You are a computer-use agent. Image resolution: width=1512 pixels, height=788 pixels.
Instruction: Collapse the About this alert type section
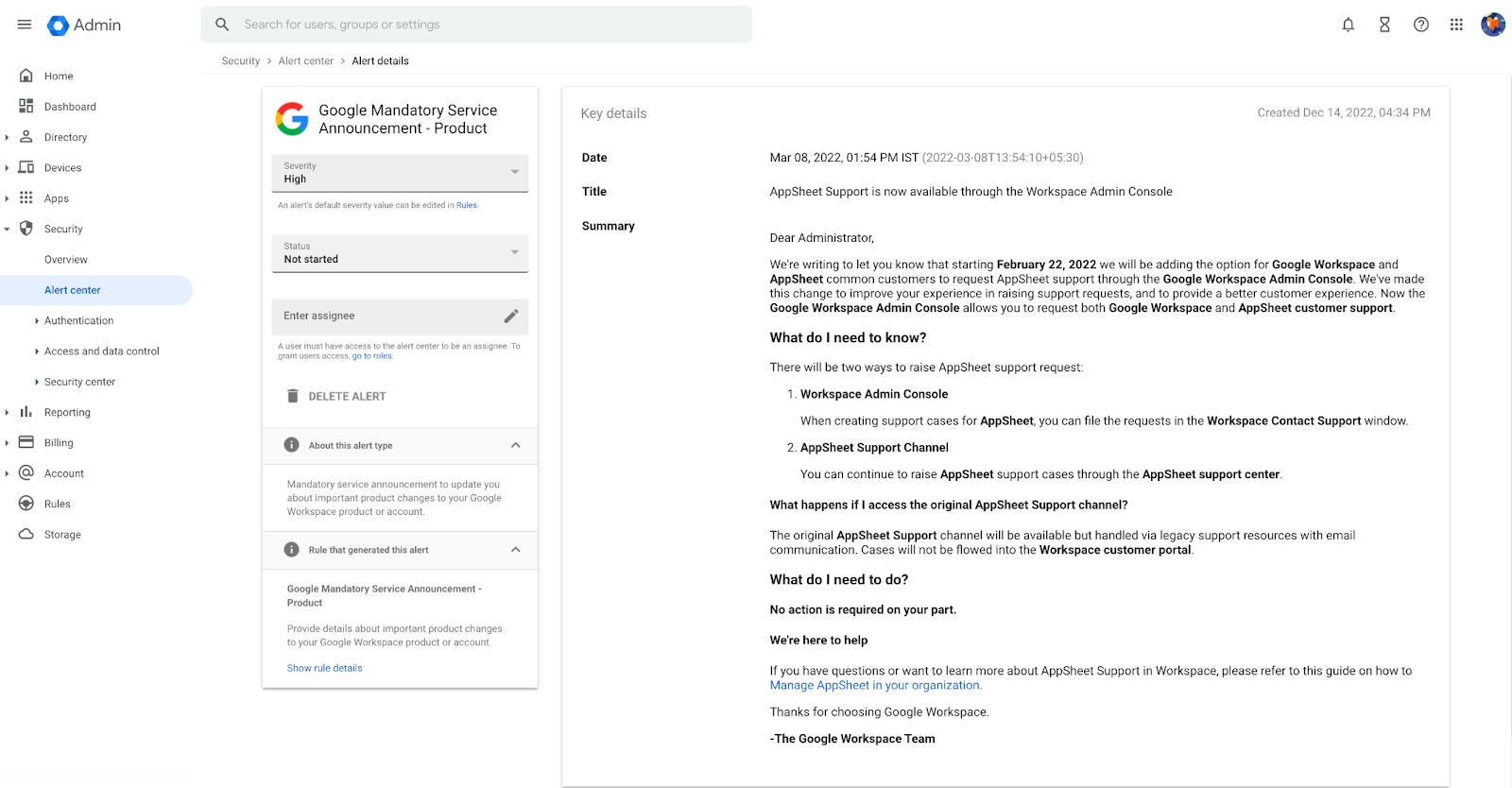tap(516, 445)
